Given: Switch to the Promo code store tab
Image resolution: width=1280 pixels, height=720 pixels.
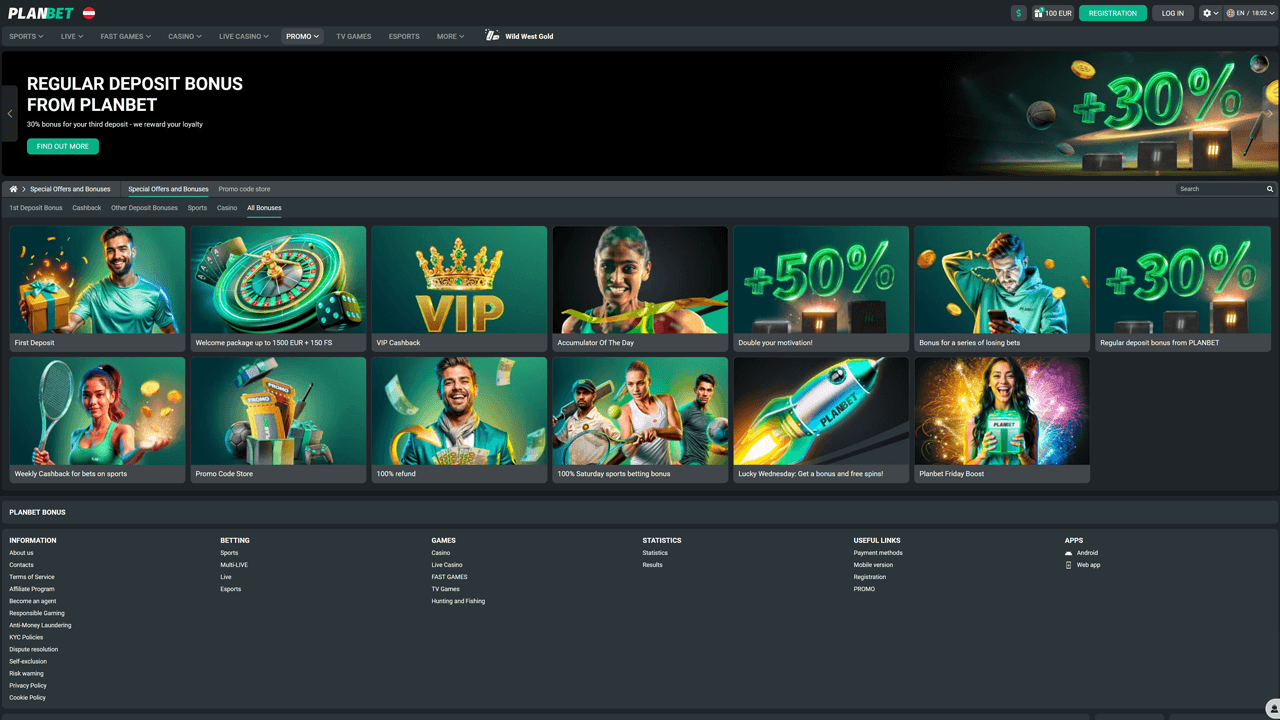Looking at the screenshot, I should [x=244, y=189].
